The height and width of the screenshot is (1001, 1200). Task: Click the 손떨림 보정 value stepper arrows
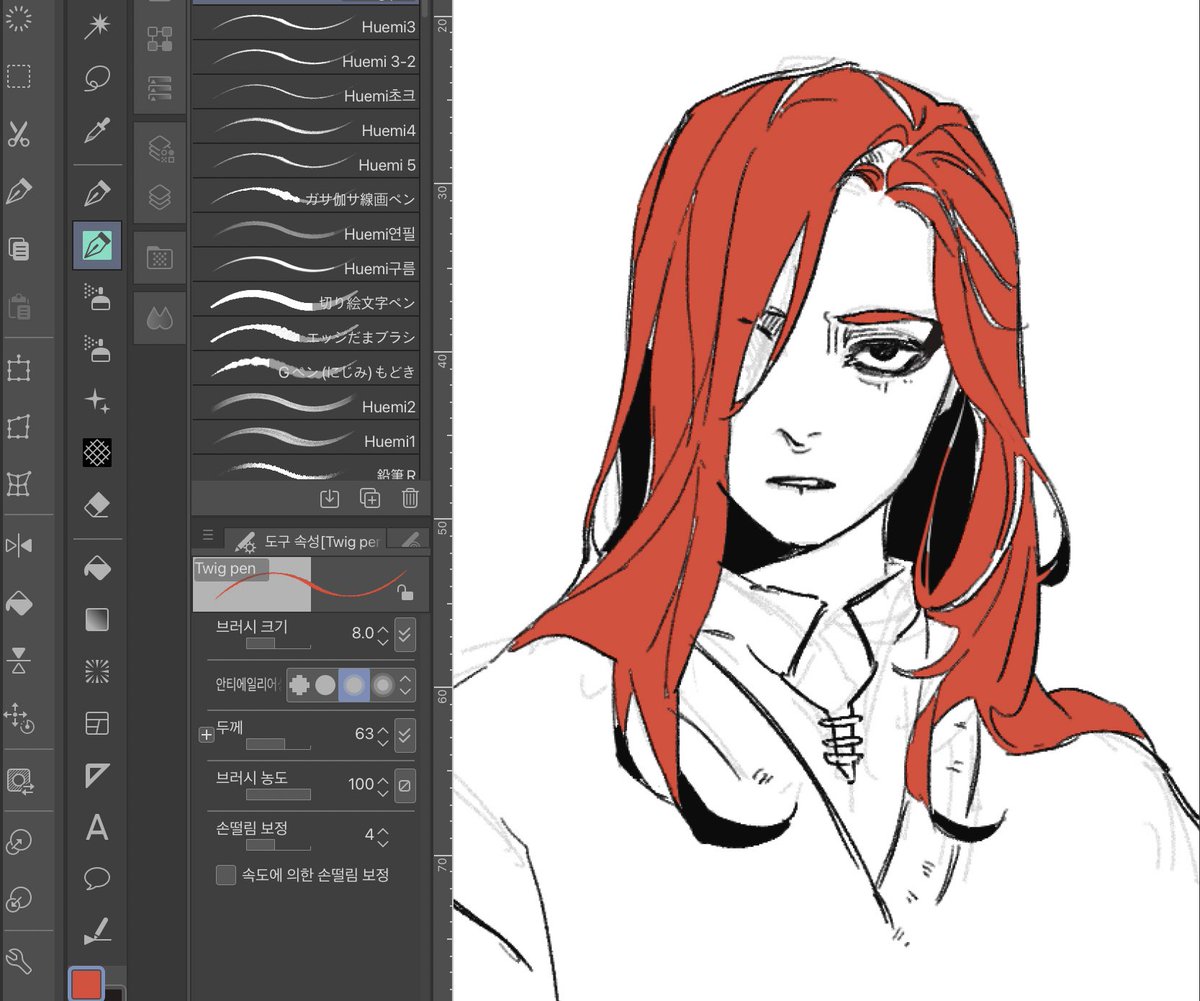pyautogui.click(x=383, y=836)
